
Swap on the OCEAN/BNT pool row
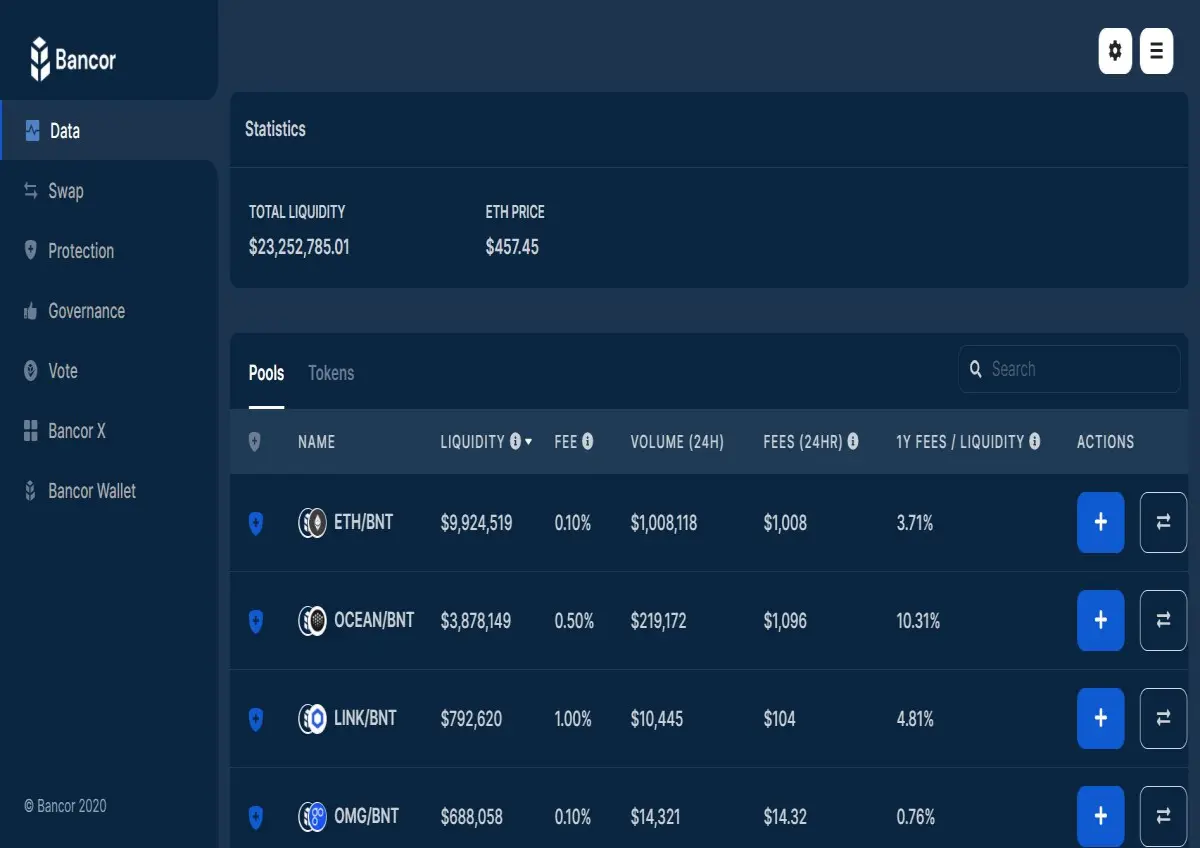pos(1163,620)
